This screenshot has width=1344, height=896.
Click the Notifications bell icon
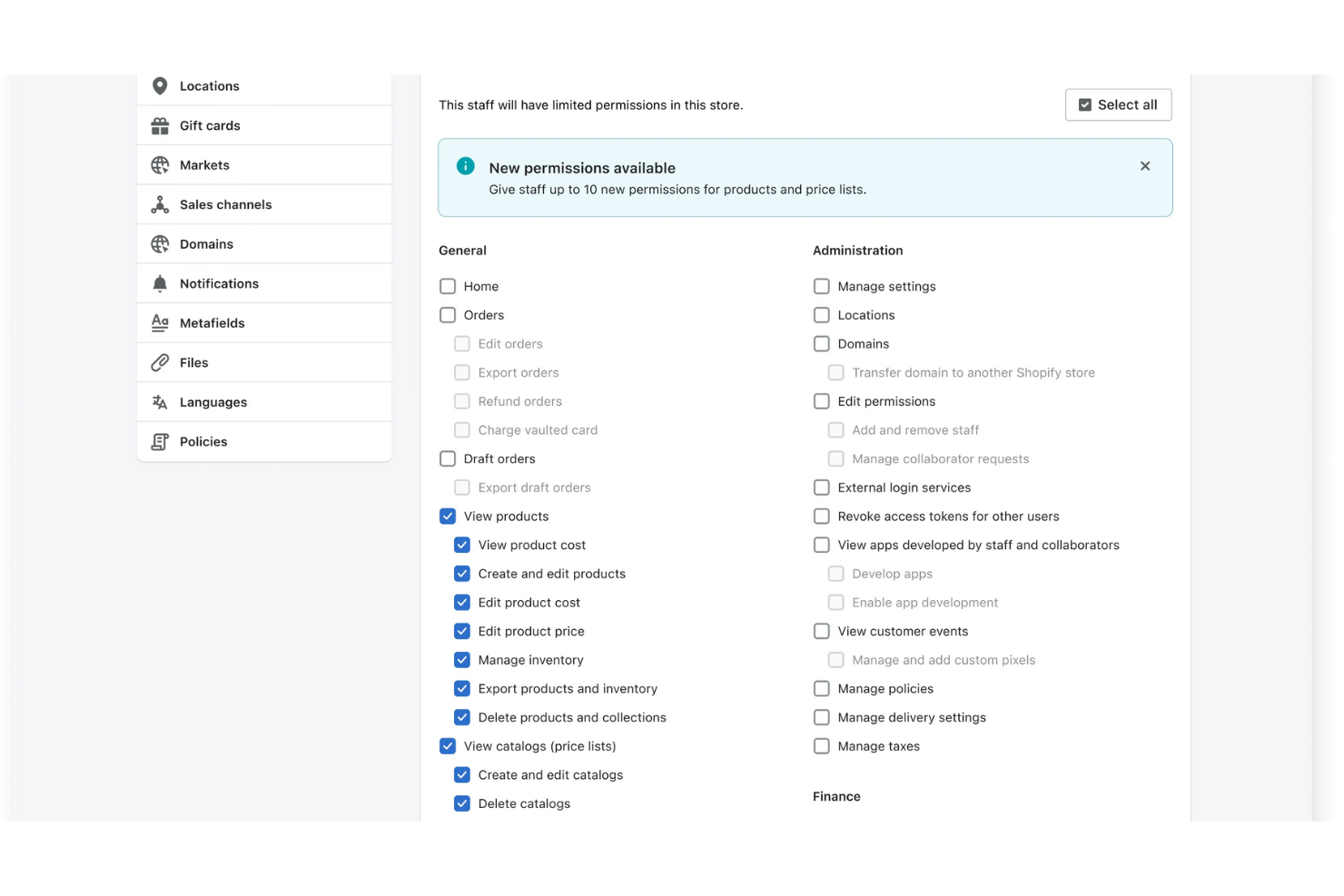pos(160,283)
